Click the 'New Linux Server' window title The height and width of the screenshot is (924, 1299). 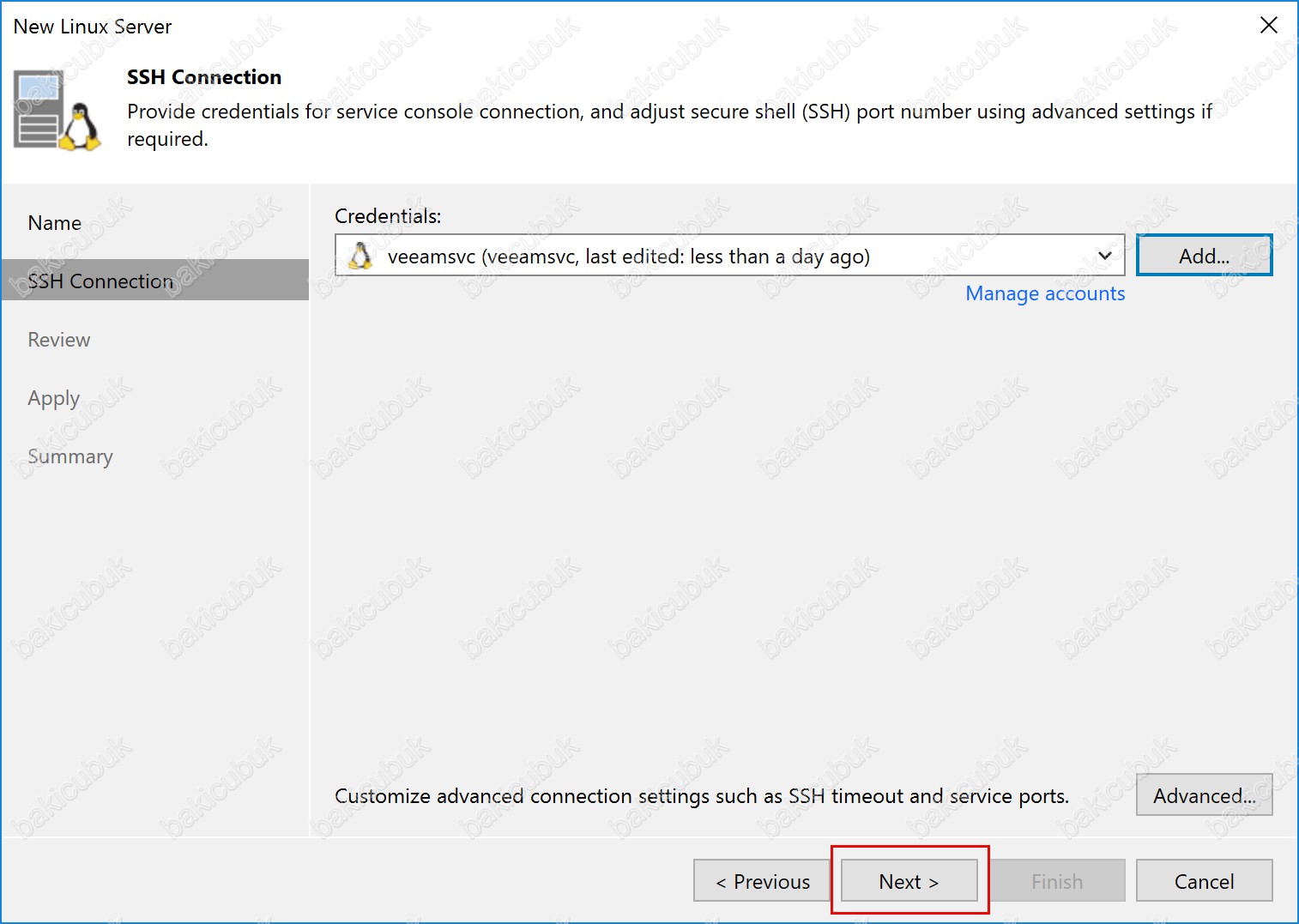[93, 27]
